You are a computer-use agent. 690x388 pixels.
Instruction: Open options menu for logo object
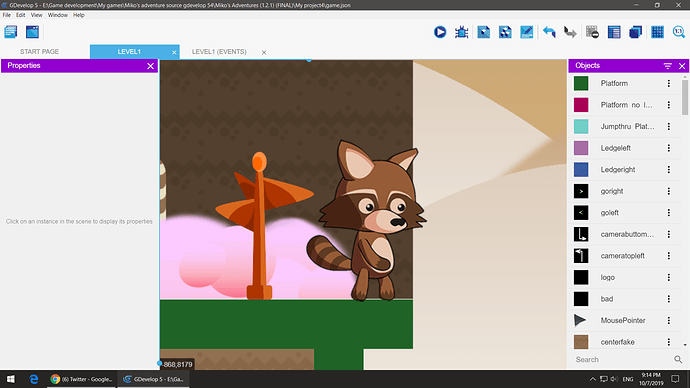pyautogui.click(x=669, y=277)
